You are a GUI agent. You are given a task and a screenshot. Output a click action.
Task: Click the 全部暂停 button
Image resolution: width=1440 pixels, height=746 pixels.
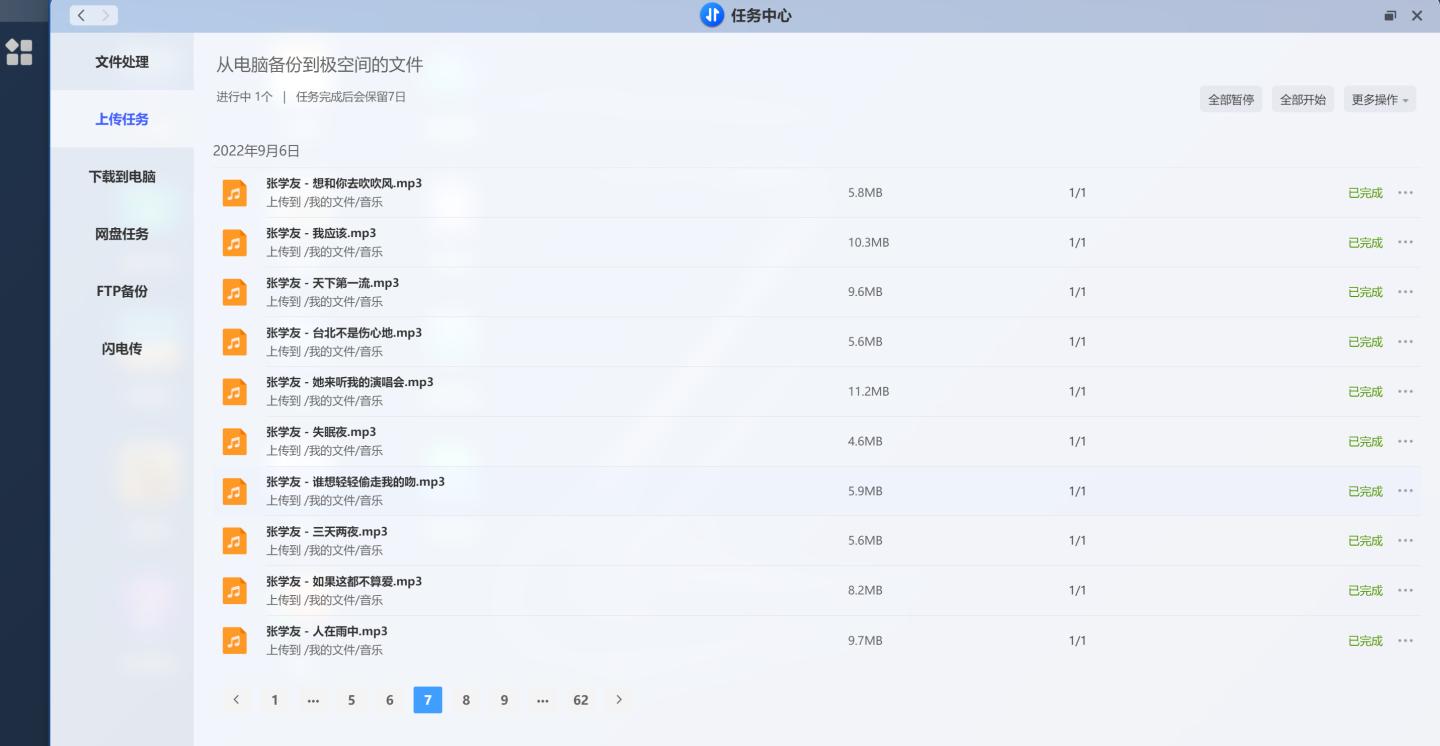(1231, 98)
